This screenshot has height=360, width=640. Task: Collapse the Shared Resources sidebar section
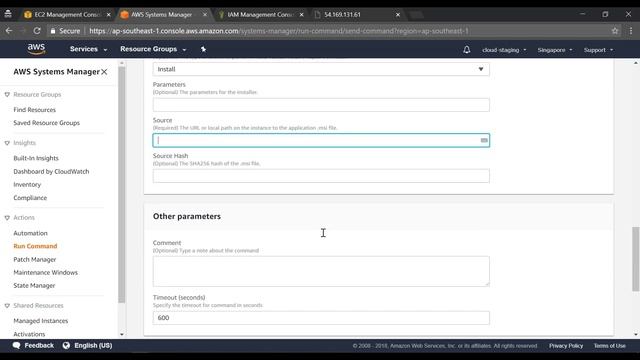pos(7,306)
